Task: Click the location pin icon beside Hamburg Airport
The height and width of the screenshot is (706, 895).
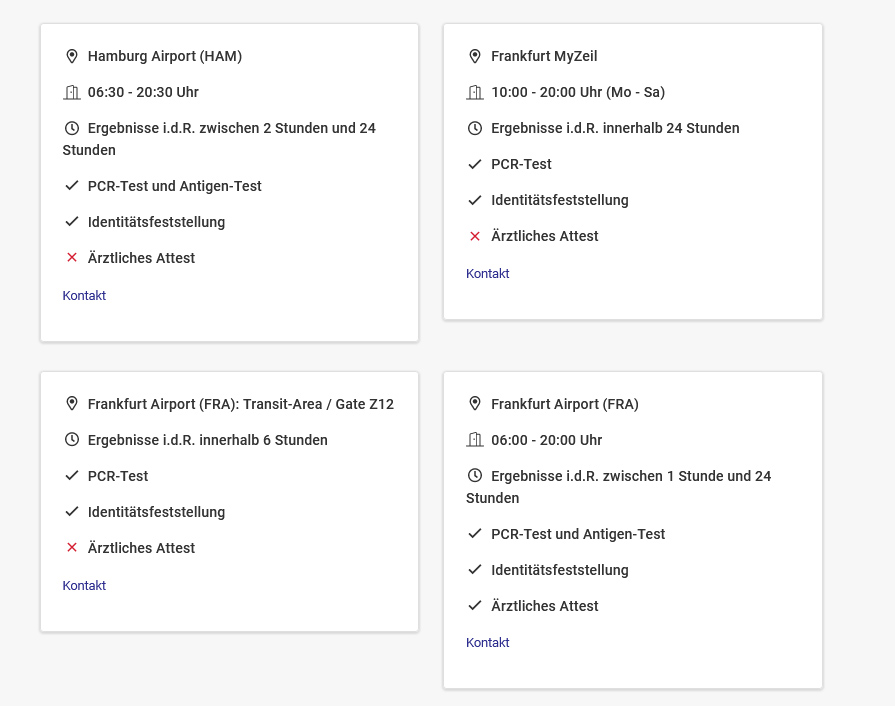Action: (x=72, y=56)
